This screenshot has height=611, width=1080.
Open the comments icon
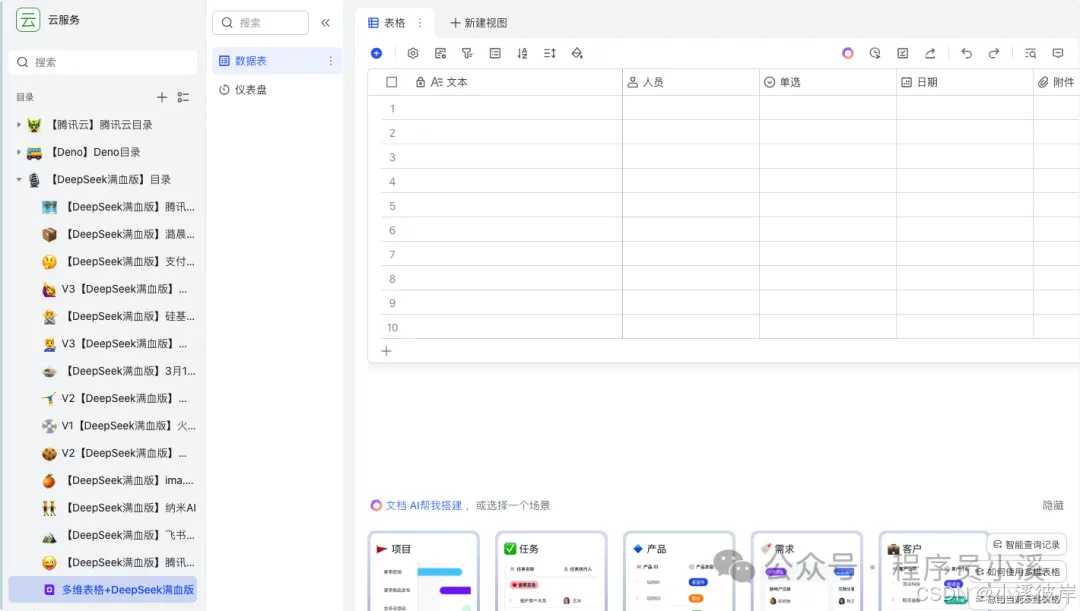point(1058,53)
